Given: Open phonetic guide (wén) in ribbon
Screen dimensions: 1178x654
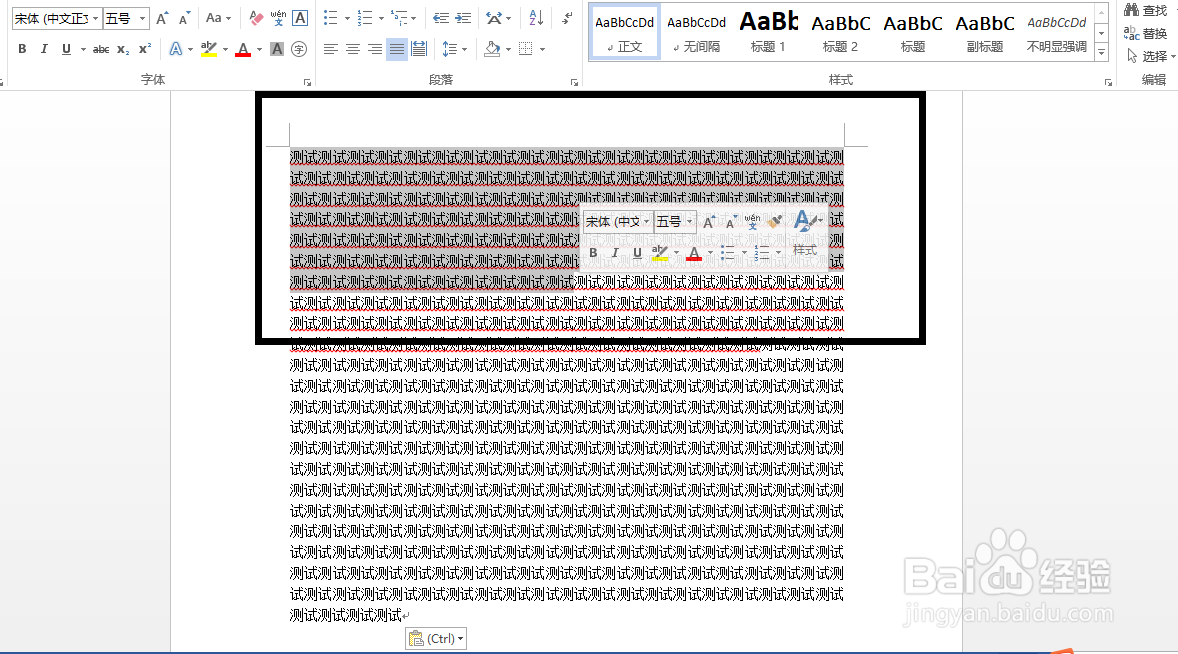Looking at the screenshot, I should (x=278, y=18).
